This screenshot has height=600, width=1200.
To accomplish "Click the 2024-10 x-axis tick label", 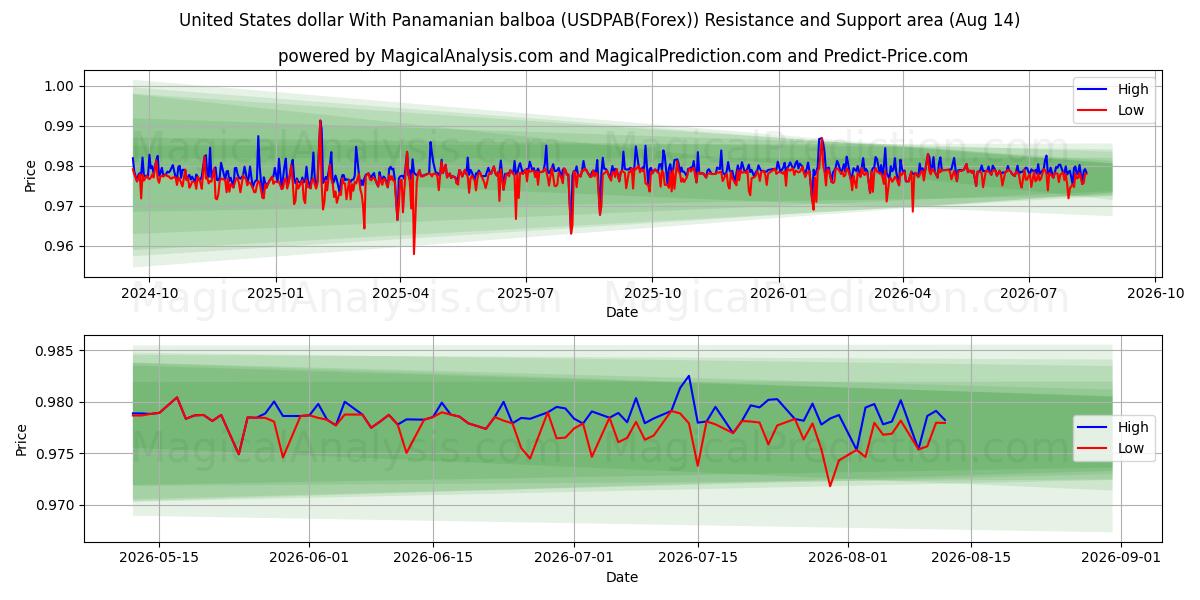I will click(149, 294).
